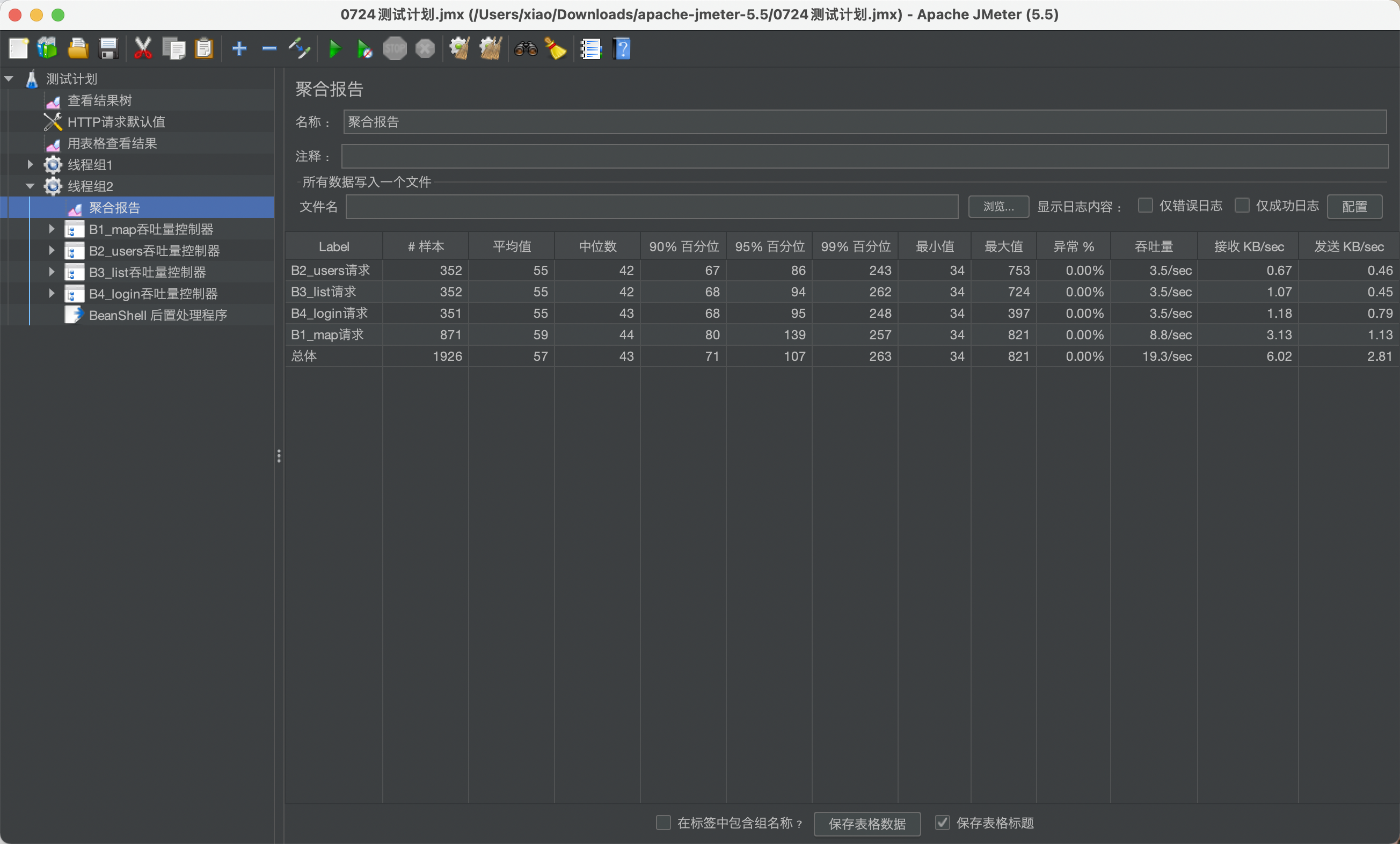This screenshot has height=844, width=1400.
Task: Click the Function Helper list icon
Action: (591, 49)
